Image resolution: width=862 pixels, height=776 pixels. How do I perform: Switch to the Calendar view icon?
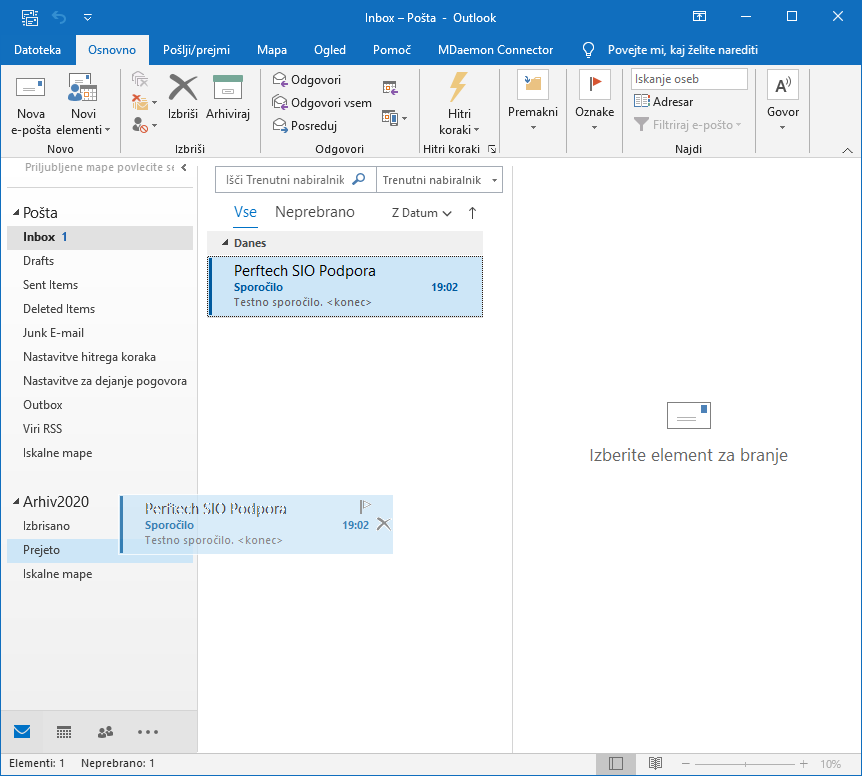(x=64, y=731)
